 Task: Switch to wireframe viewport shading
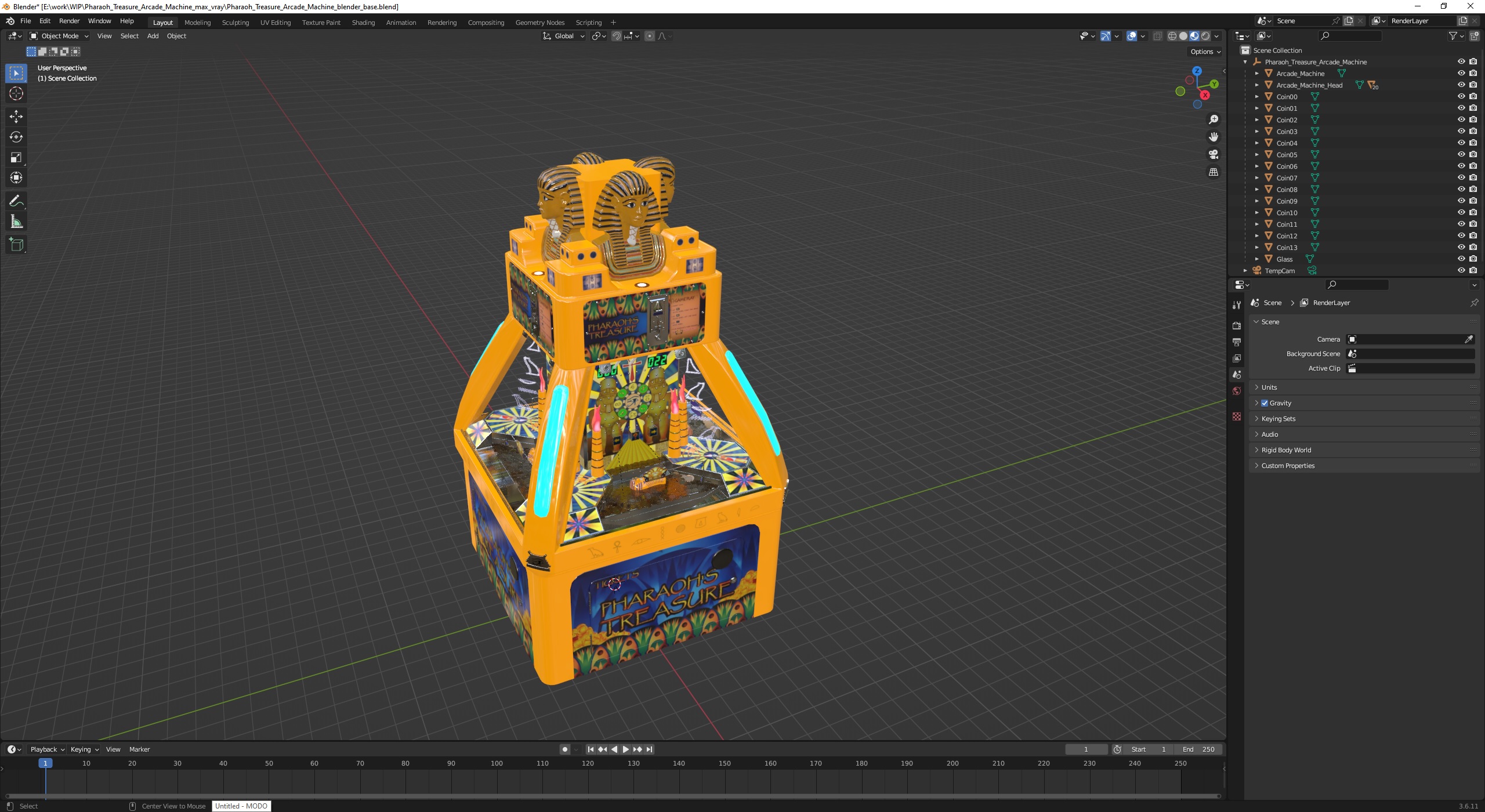pyautogui.click(x=1172, y=36)
